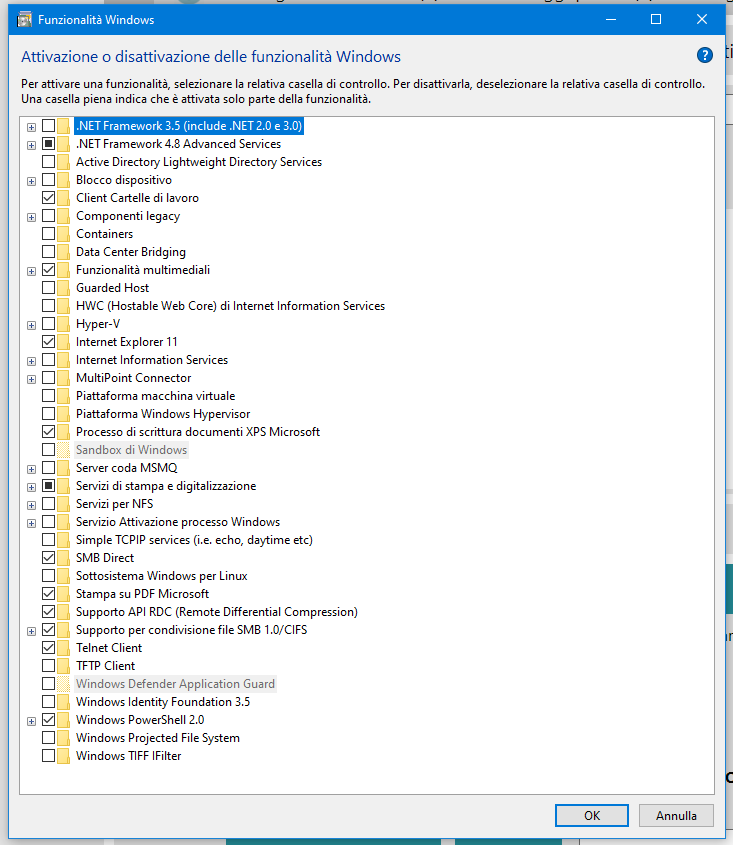Click folder icon beside Stampa su PDF Microsoft
Viewport: 733px width, 845px height.
pos(64,594)
